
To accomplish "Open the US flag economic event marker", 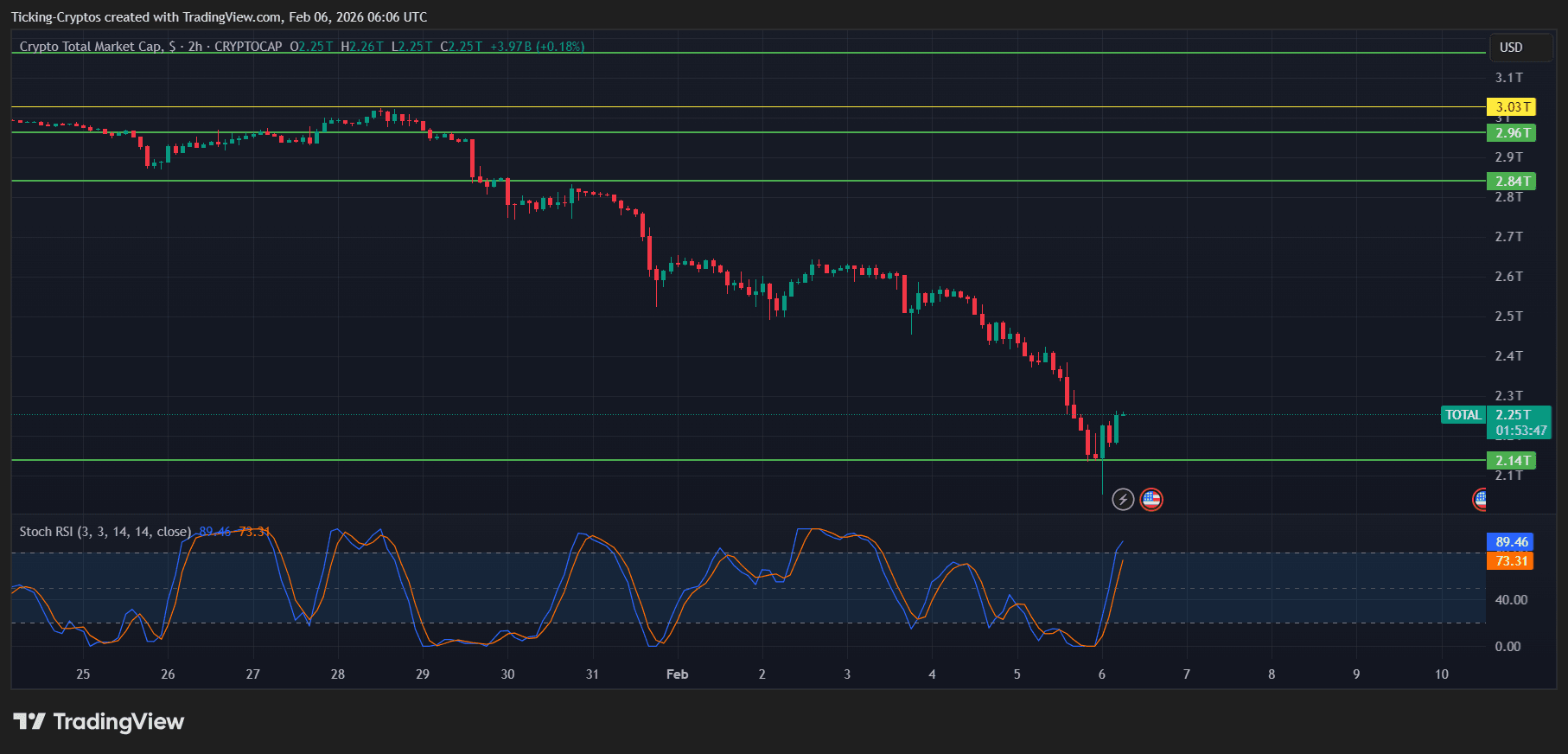I will (1151, 499).
